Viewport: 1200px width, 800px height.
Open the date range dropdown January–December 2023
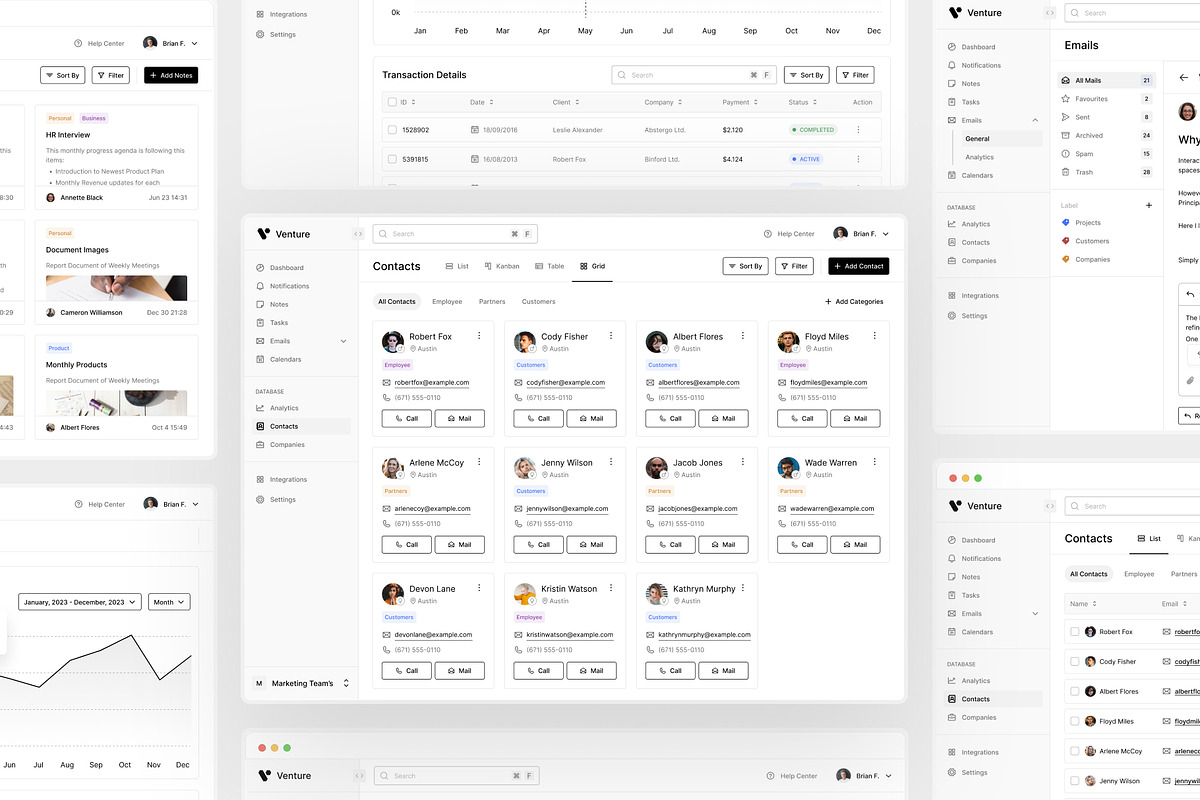[x=81, y=602]
